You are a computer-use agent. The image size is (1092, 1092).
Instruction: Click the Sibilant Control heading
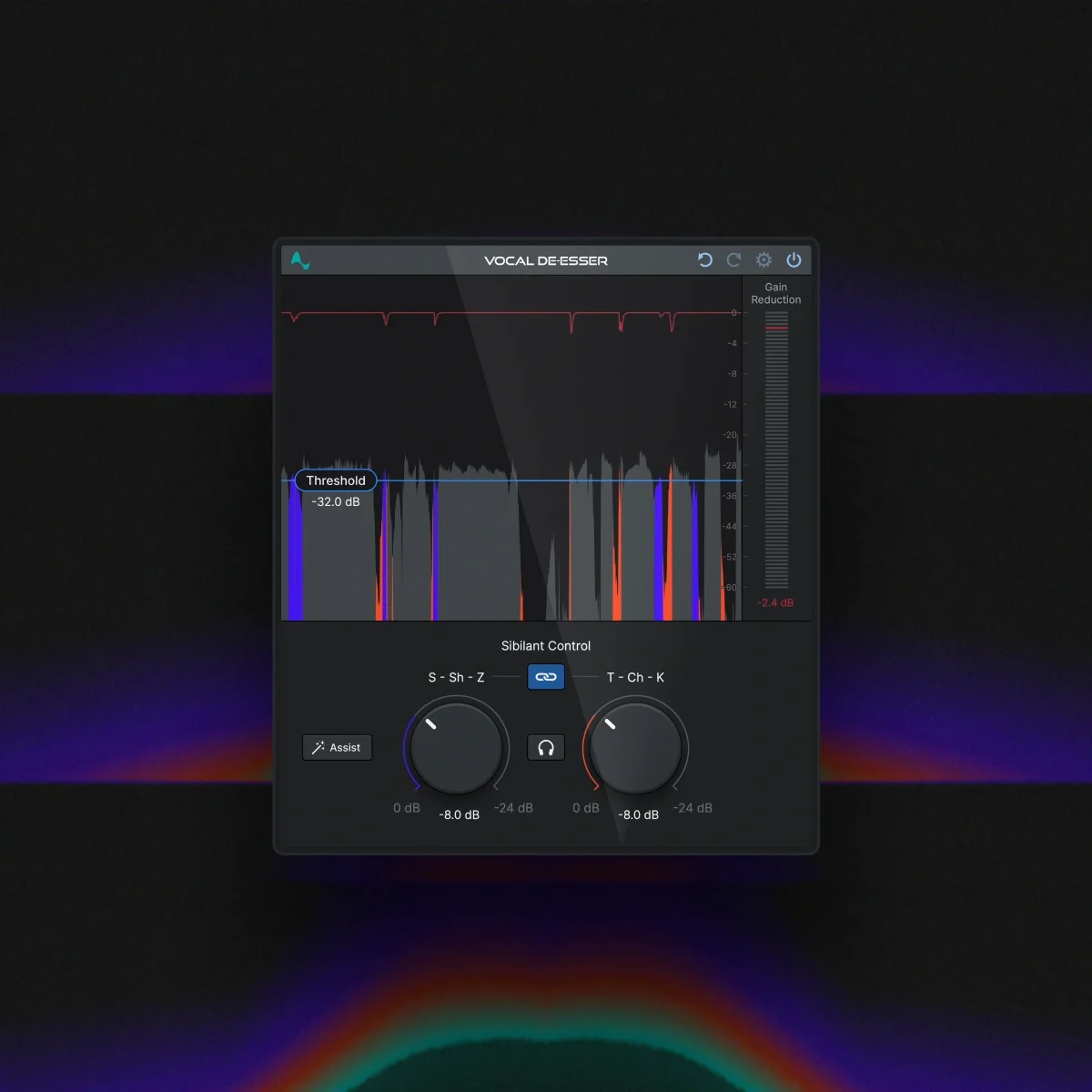[546, 646]
